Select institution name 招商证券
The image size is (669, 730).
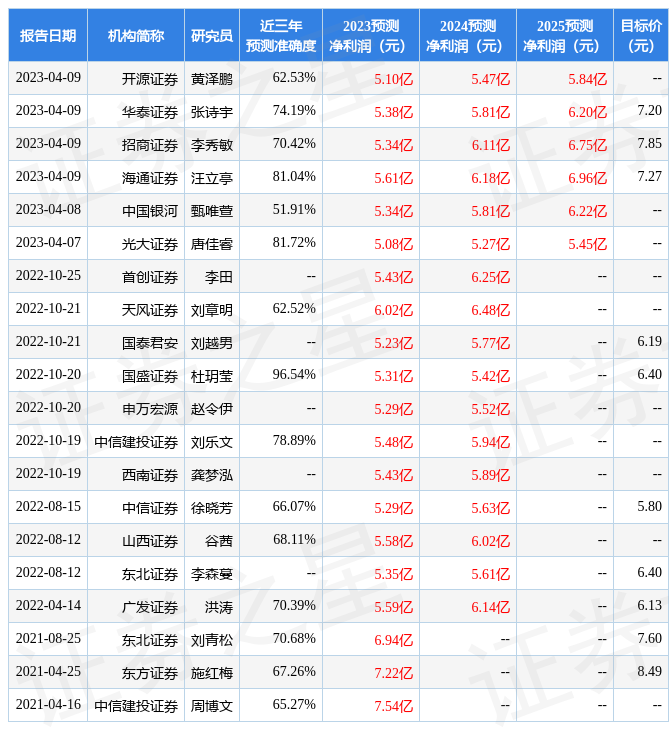[150, 145]
